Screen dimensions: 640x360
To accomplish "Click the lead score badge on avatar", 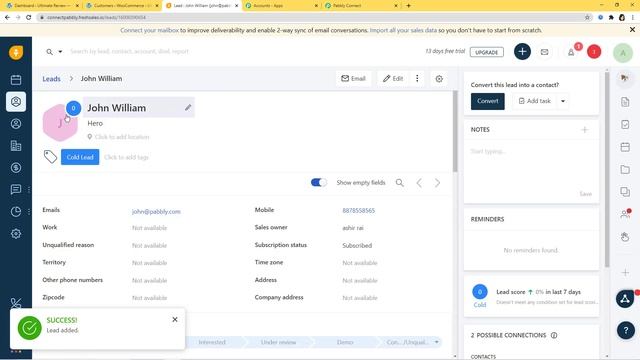I will point(73,108).
